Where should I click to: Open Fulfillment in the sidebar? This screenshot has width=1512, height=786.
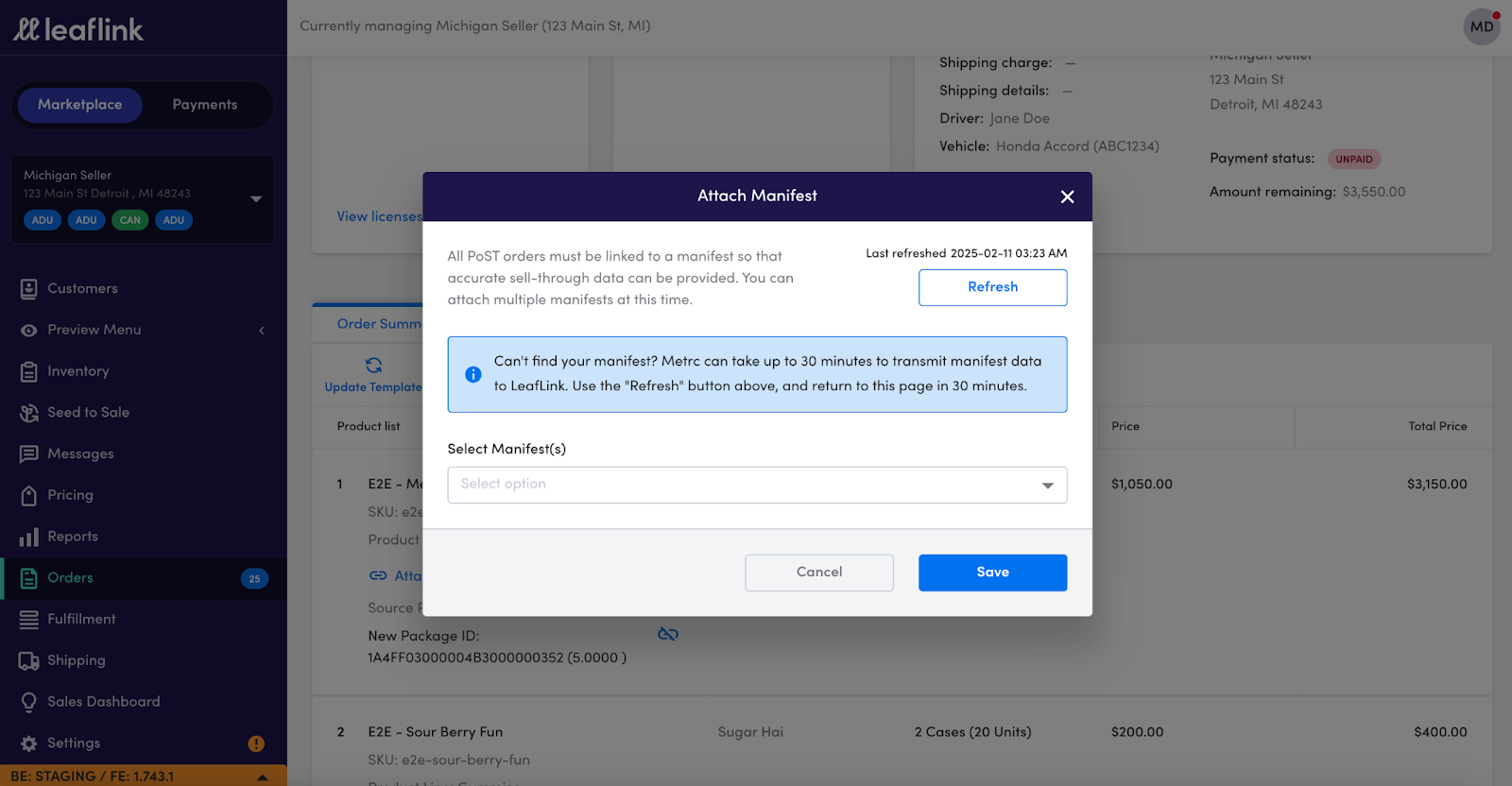pos(82,619)
